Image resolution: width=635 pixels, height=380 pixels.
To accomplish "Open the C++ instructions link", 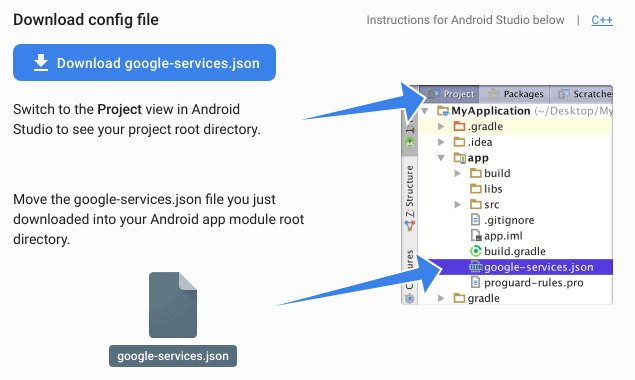I will pyautogui.click(x=602, y=20).
